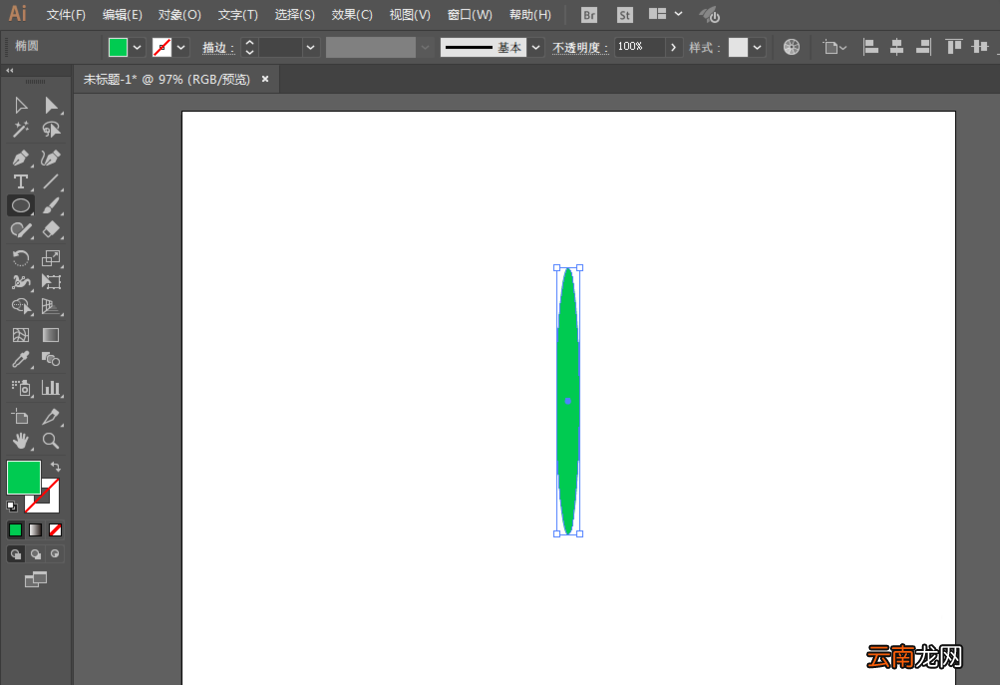Select the Line Segment tool

[51, 182]
